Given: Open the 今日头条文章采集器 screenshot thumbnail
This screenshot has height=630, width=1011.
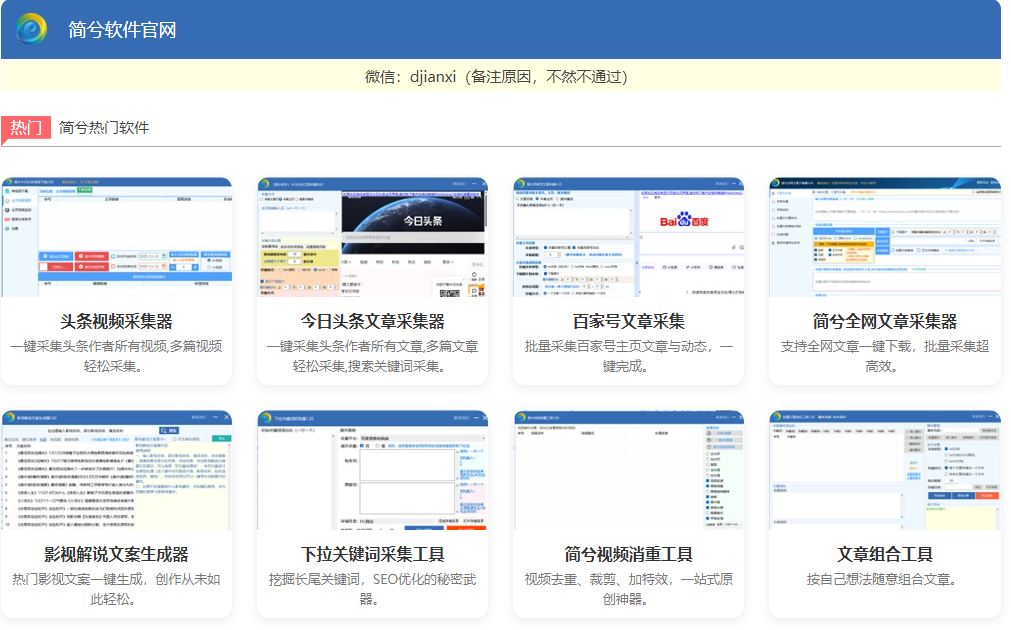Looking at the screenshot, I should (x=372, y=237).
